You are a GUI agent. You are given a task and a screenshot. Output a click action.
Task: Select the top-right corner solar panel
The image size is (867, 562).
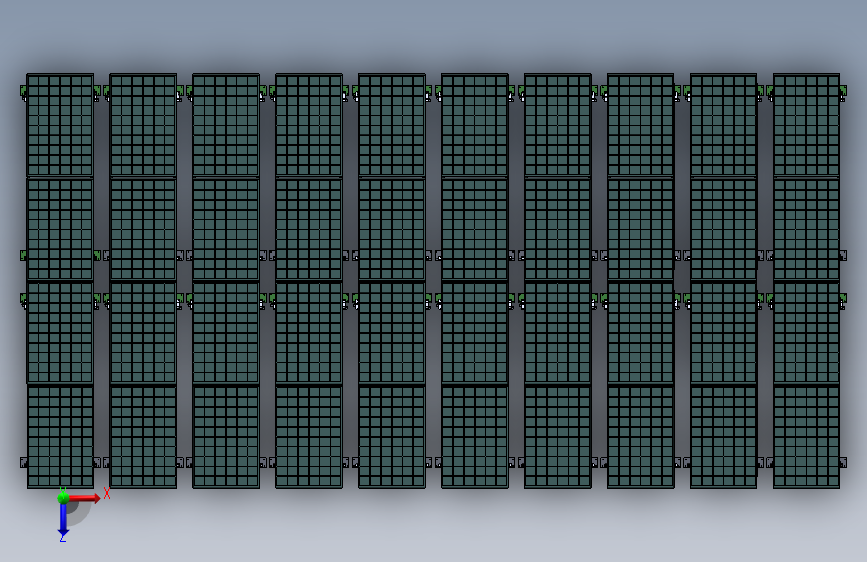(x=806, y=126)
